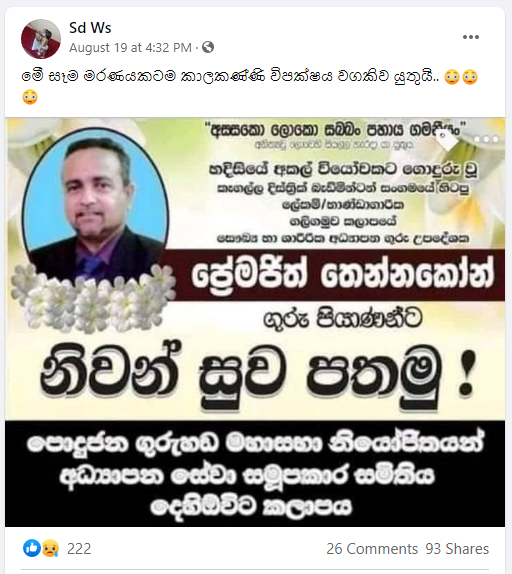Click the first flushed-face emoji in caption

(452, 77)
